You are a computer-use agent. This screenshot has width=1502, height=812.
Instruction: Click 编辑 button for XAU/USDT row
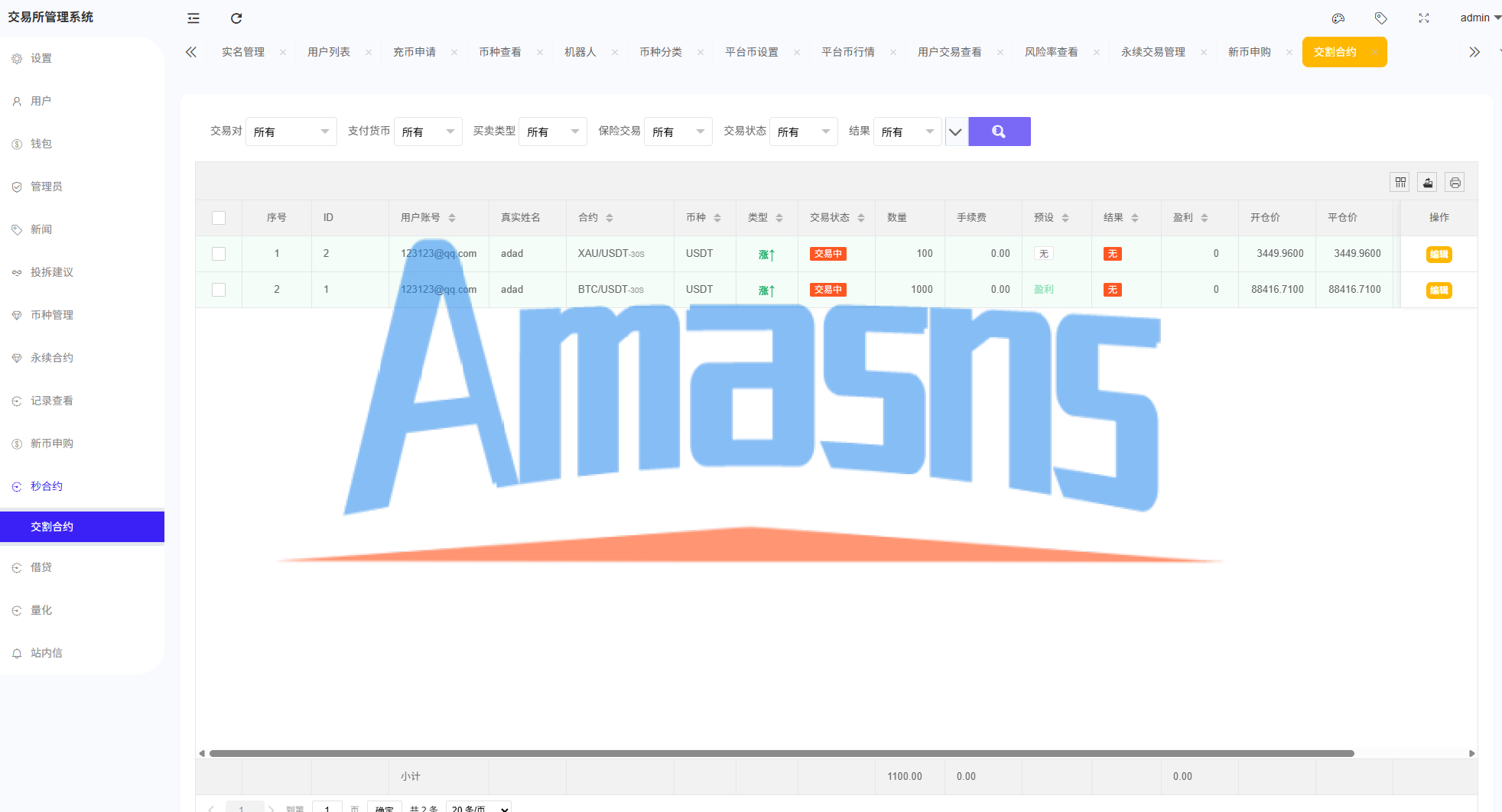[1439, 255]
